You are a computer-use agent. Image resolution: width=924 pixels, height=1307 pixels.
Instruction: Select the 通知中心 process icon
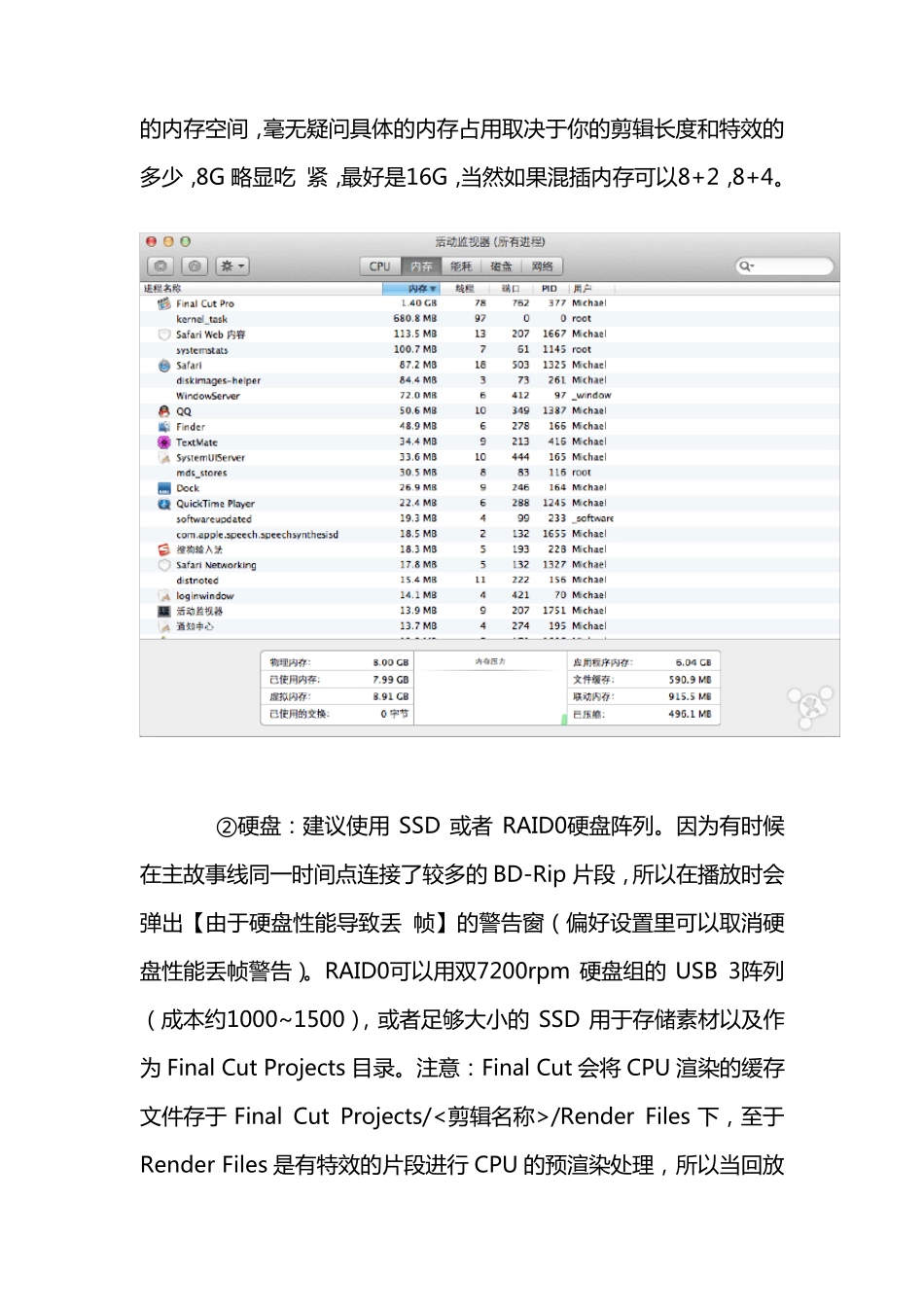pos(164,626)
